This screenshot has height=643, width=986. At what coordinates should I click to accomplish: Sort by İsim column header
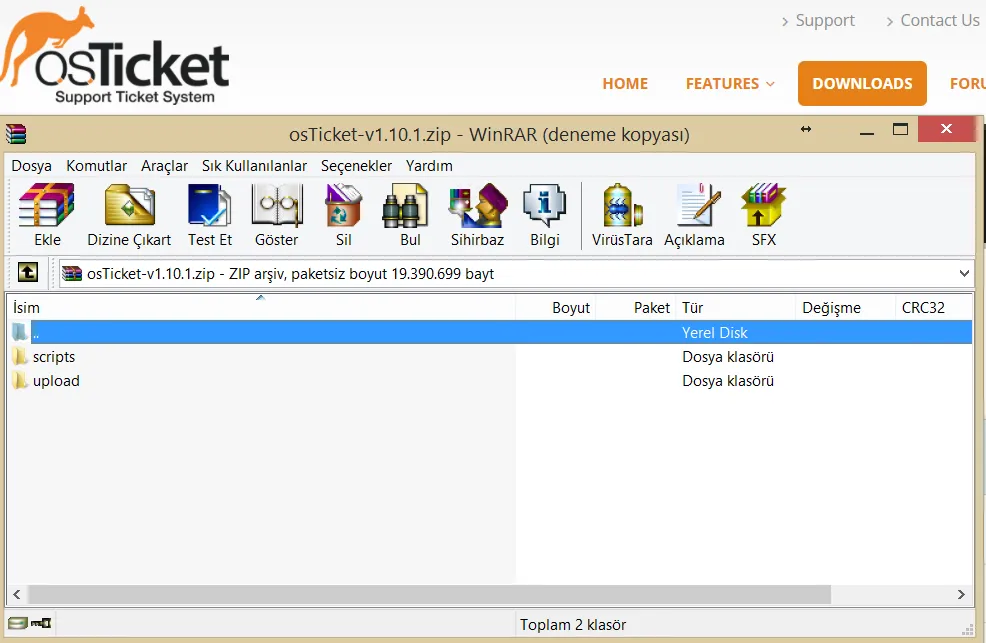(x=260, y=307)
